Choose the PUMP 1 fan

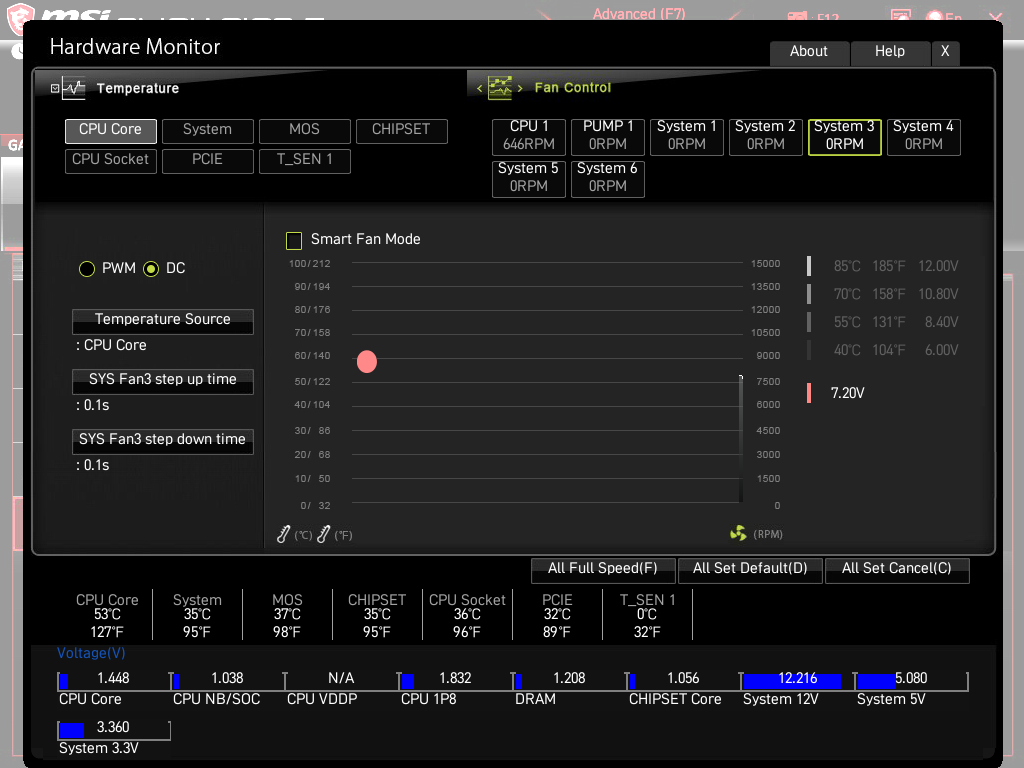coord(608,136)
